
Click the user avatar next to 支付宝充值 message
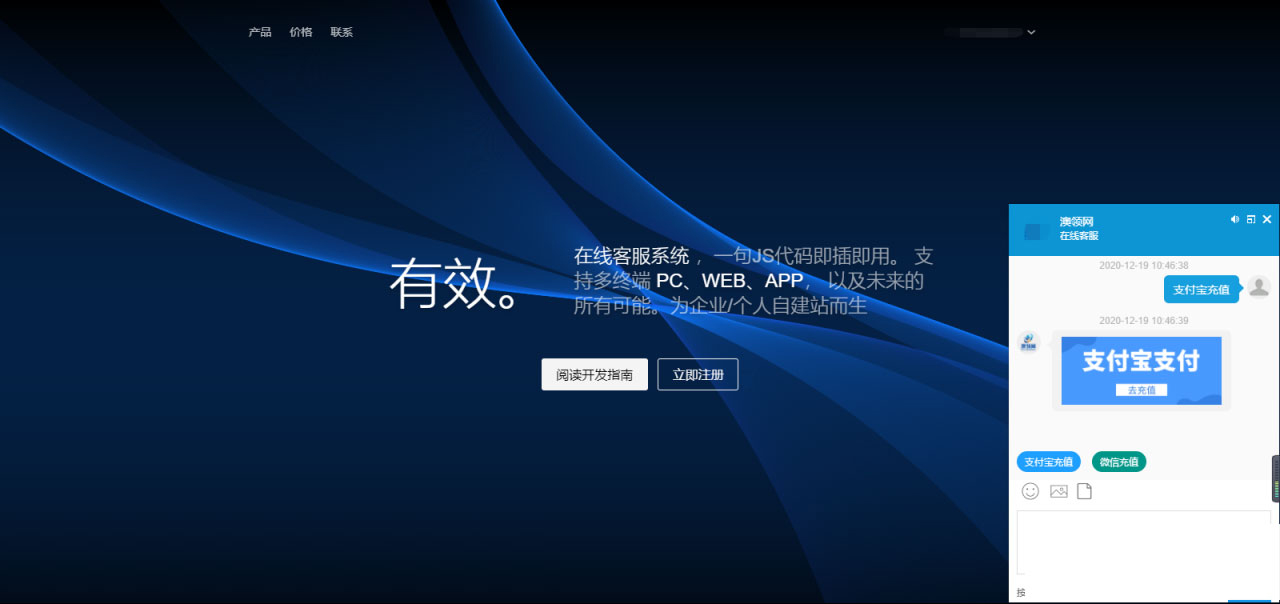[x=1259, y=288]
